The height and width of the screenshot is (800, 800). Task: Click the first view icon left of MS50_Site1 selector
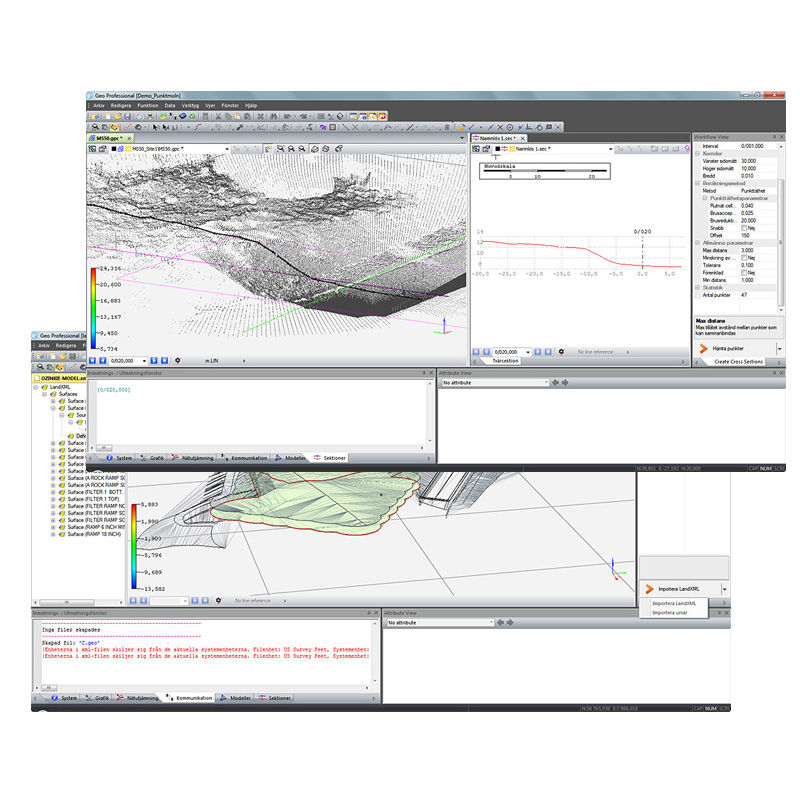94,148
